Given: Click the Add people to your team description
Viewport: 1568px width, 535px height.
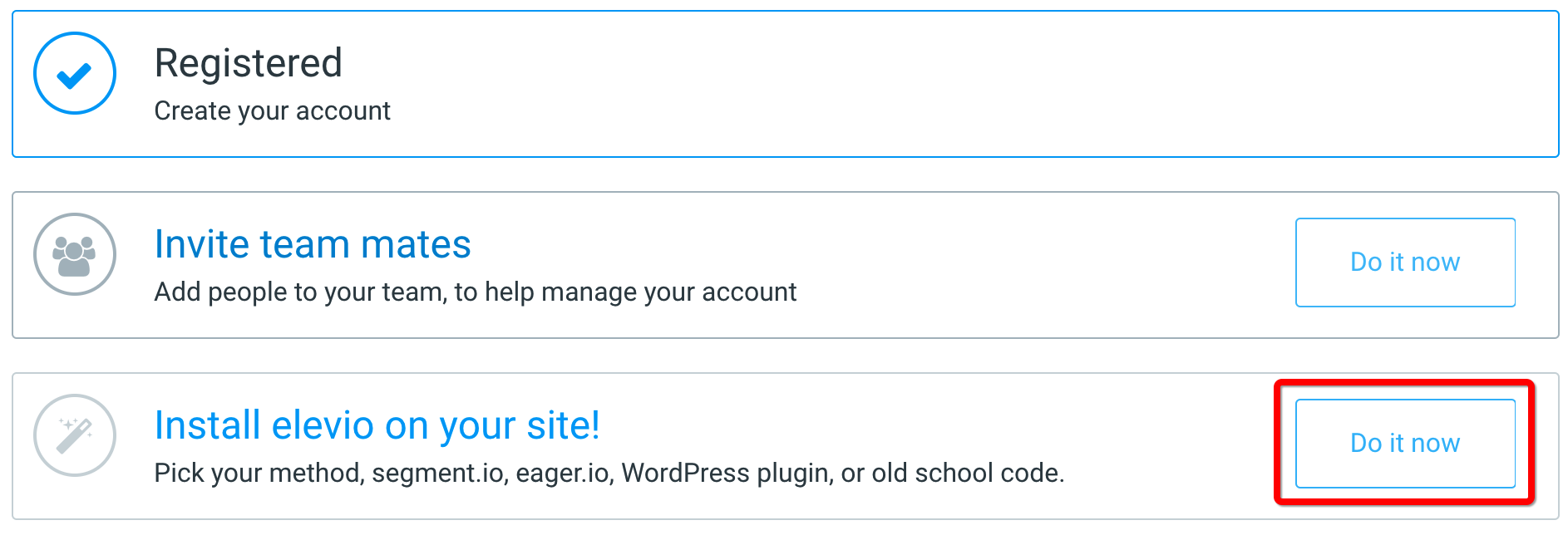Looking at the screenshot, I should point(476,292).
